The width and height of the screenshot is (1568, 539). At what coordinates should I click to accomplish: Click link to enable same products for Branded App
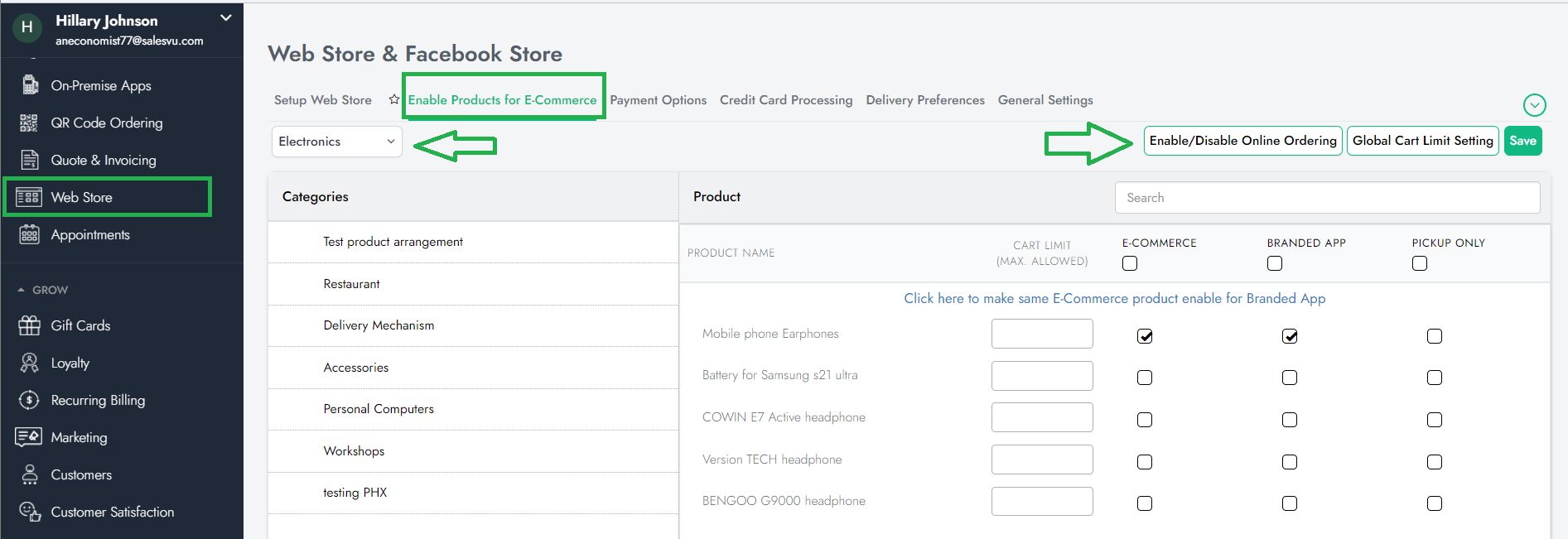coord(1114,298)
